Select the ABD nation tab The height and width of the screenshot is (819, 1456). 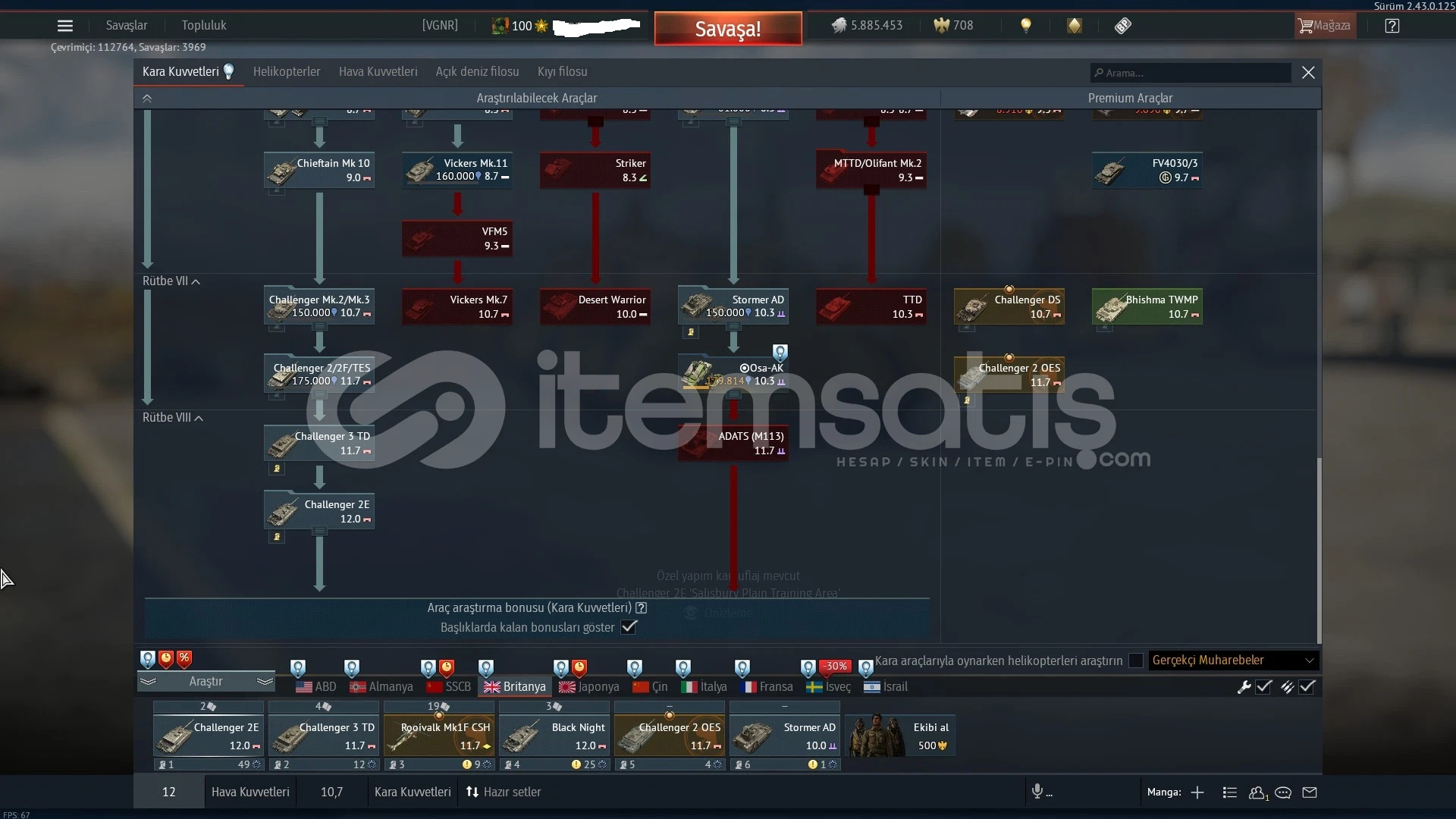(316, 687)
